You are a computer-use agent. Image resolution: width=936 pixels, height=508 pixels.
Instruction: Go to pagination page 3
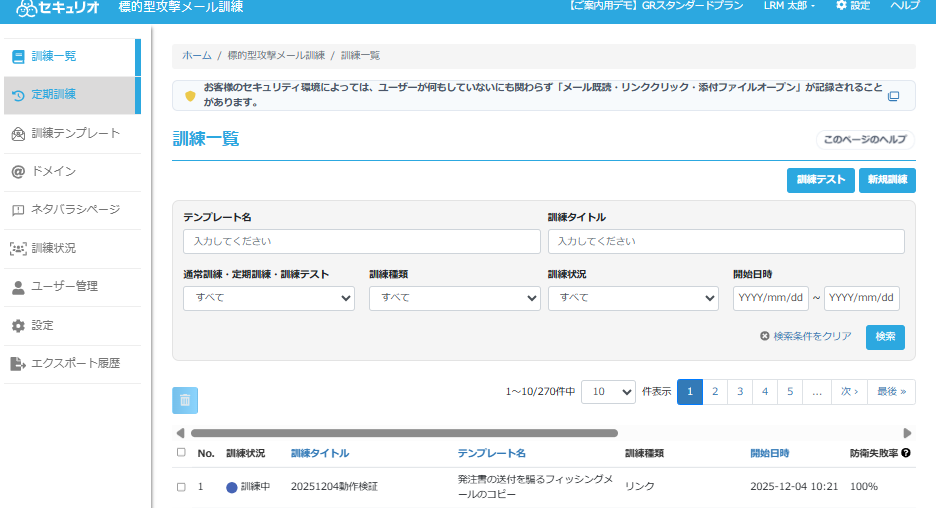coord(740,392)
